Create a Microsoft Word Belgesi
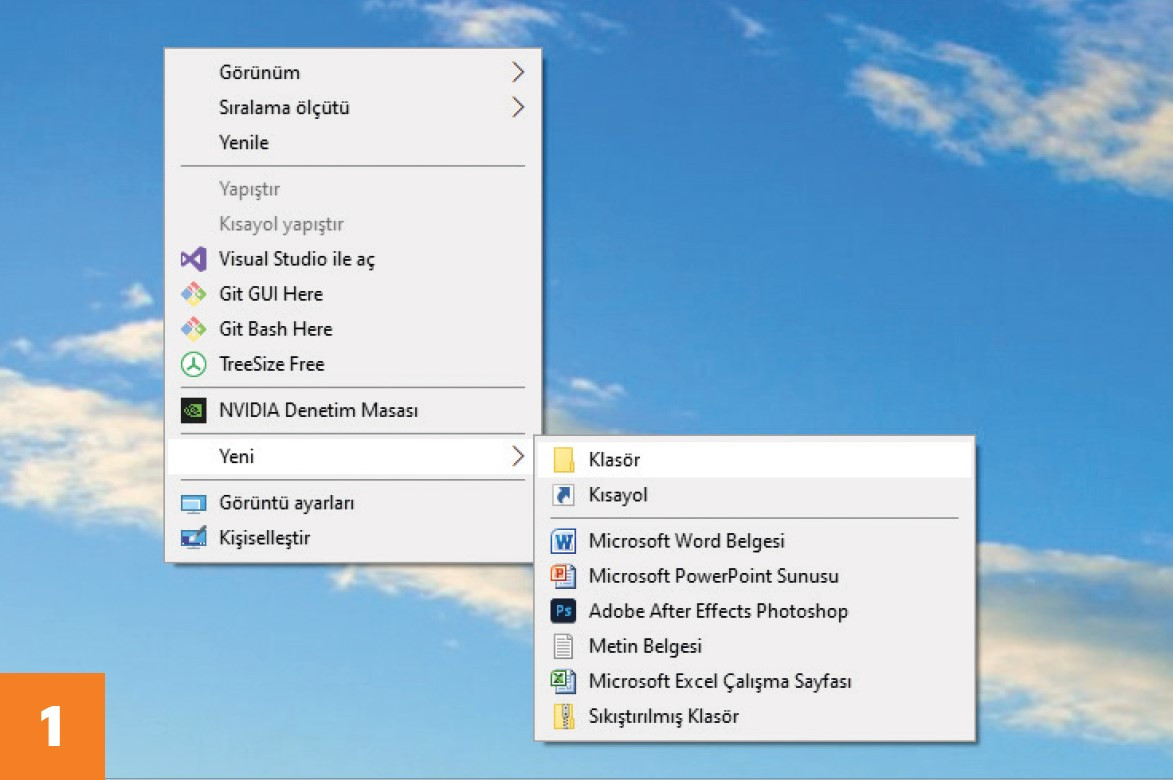1173x780 pixels. [x=755, y=541]
